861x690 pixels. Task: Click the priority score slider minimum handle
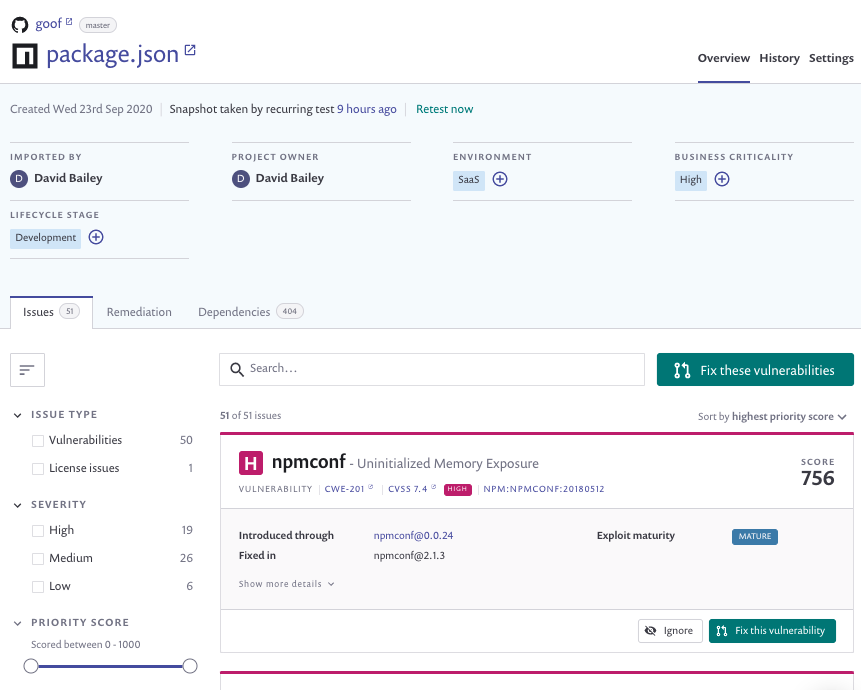pos(31,666)
